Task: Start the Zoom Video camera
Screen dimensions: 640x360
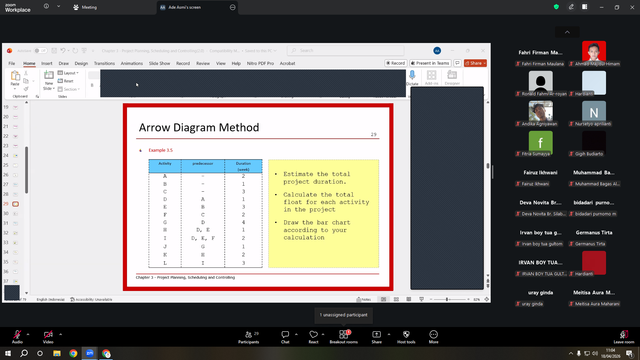Action: pyautogui.click(x=48, y=336)
